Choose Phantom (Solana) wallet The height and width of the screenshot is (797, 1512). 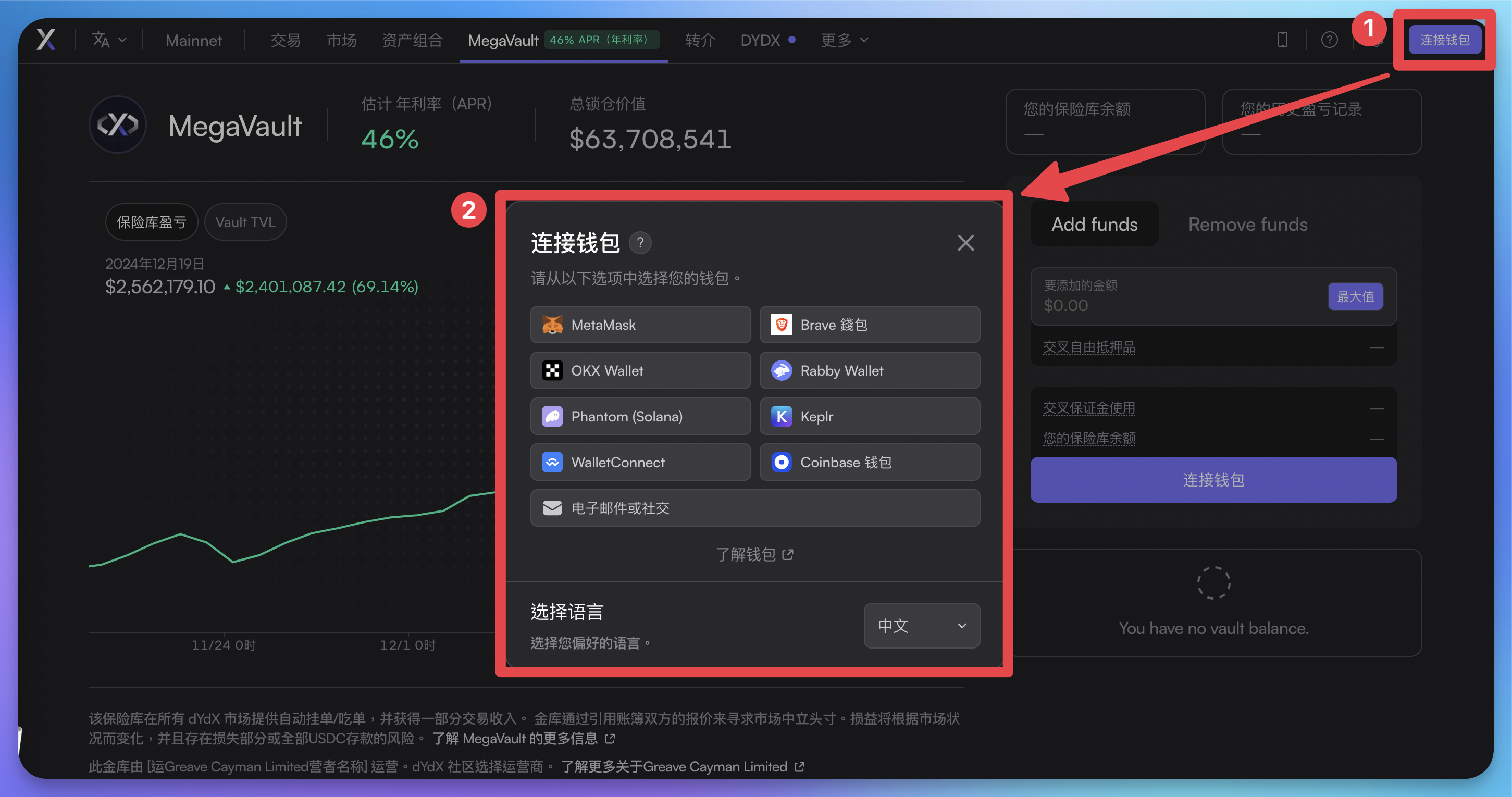pyautogui.click(x=640, y=416)
